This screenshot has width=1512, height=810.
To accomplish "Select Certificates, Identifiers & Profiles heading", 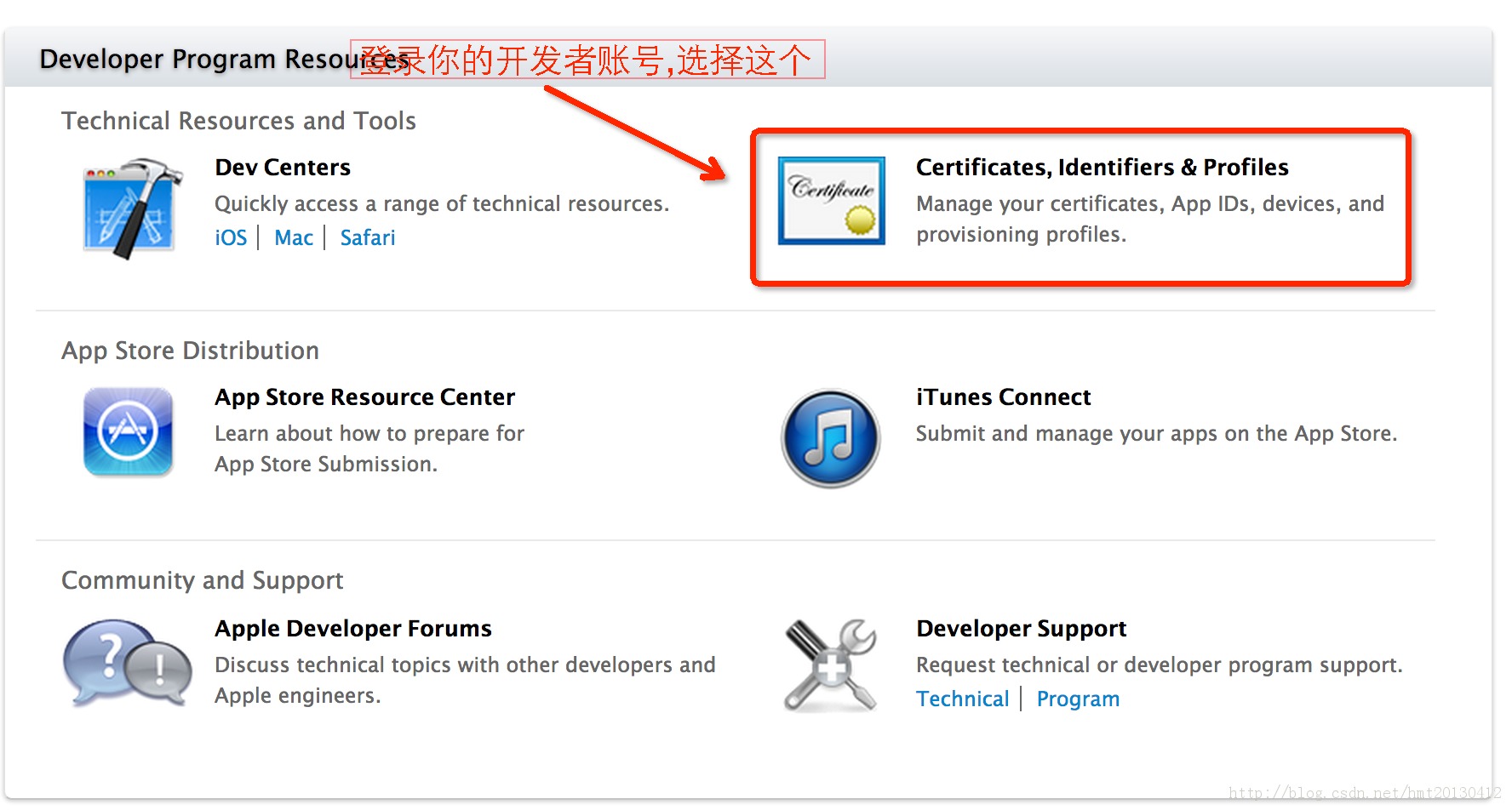I will point(1102,167).
